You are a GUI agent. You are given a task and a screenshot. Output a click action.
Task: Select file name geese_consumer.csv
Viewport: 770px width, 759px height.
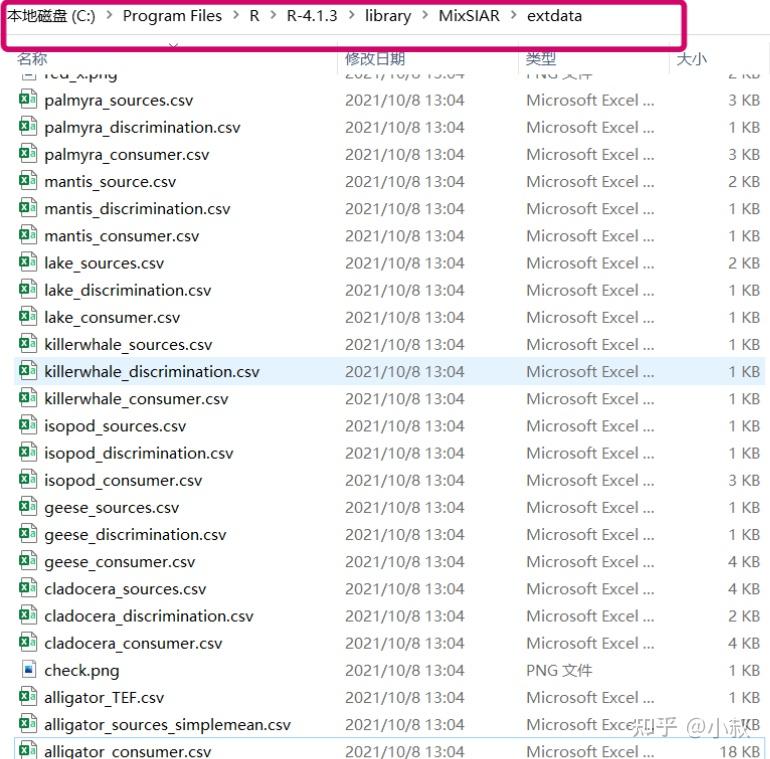coord(120,562)
